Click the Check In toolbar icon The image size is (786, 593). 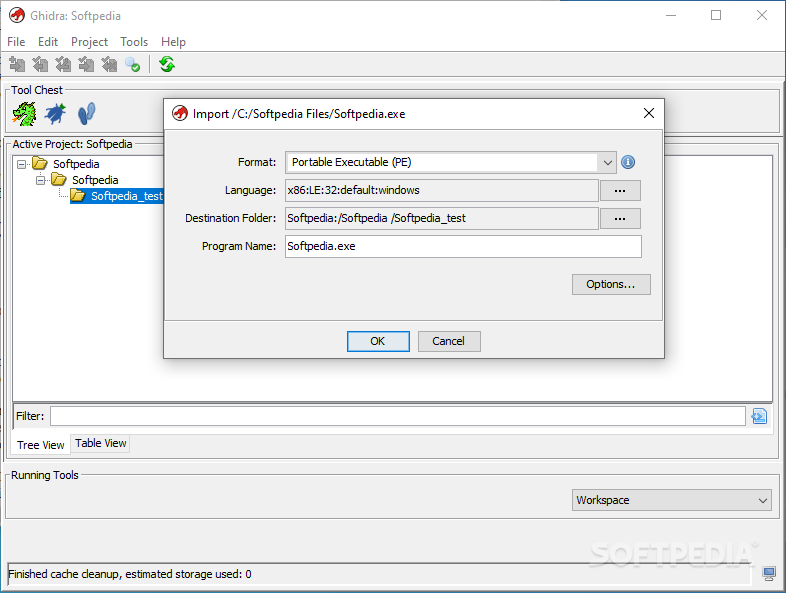click(x=86, y=64)
